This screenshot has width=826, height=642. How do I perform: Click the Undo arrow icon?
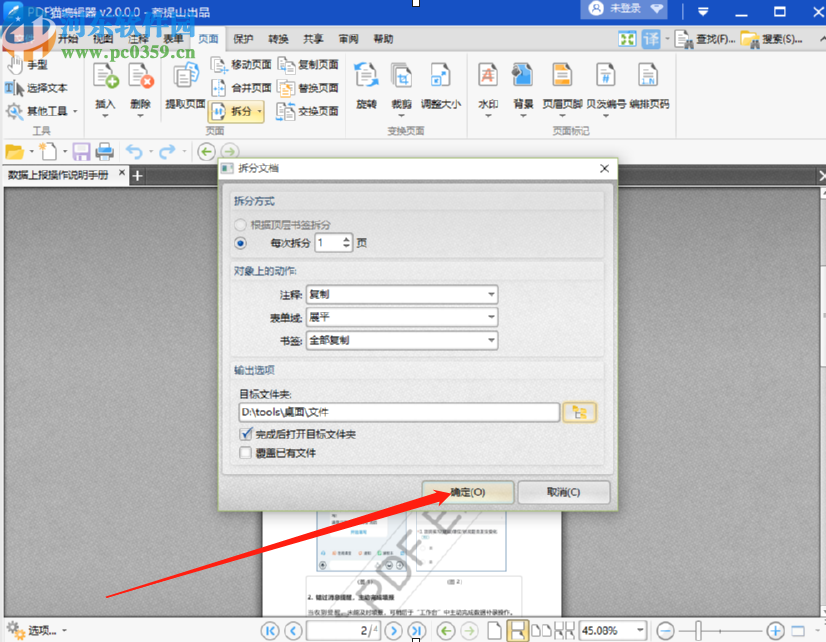pyautogui.click(x=134, y=152)
